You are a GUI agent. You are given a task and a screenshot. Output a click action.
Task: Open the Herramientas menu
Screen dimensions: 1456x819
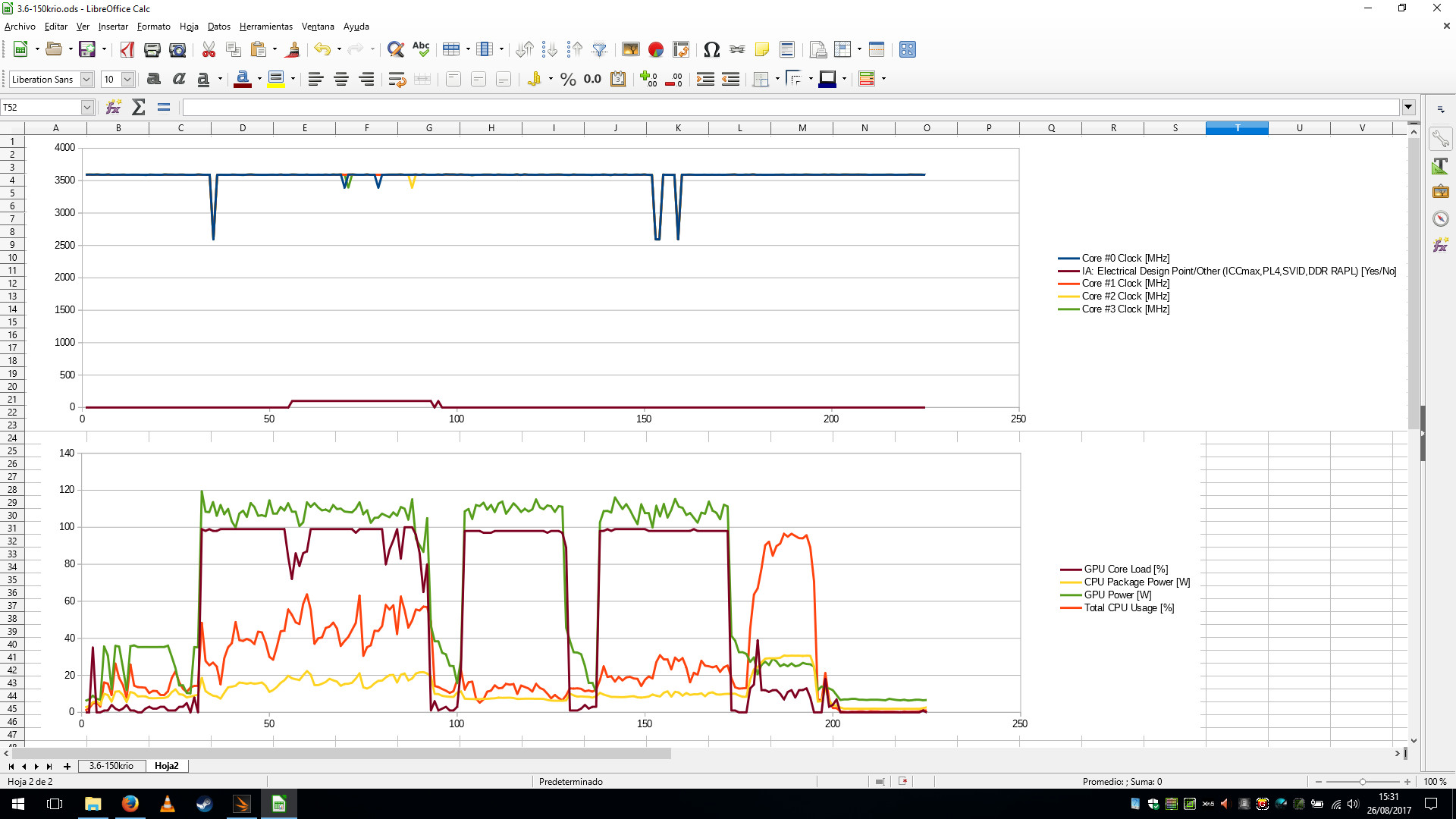coord(266,27)
